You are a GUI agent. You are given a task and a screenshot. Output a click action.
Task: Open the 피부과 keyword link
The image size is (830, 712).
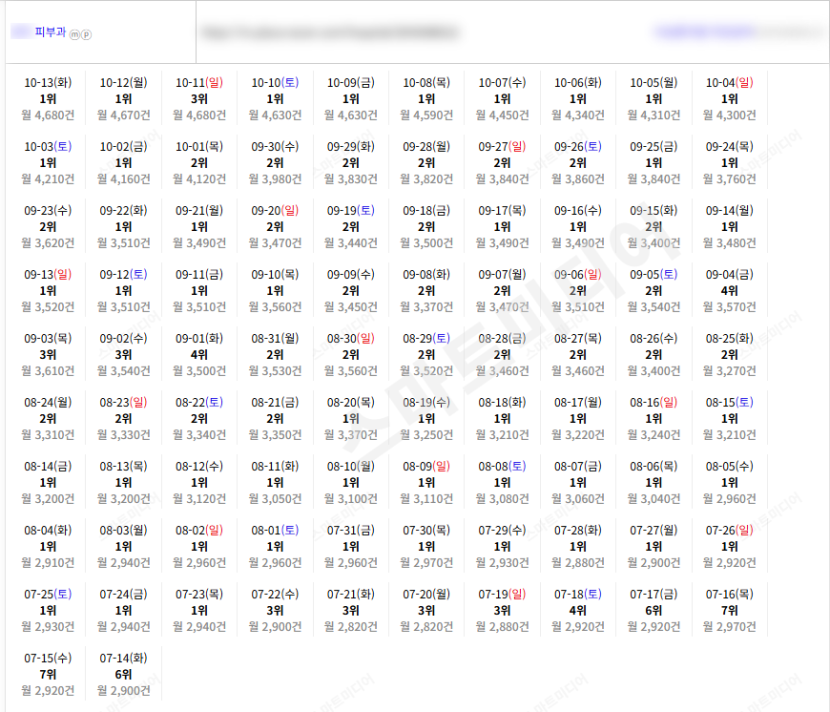coord(50,32)
